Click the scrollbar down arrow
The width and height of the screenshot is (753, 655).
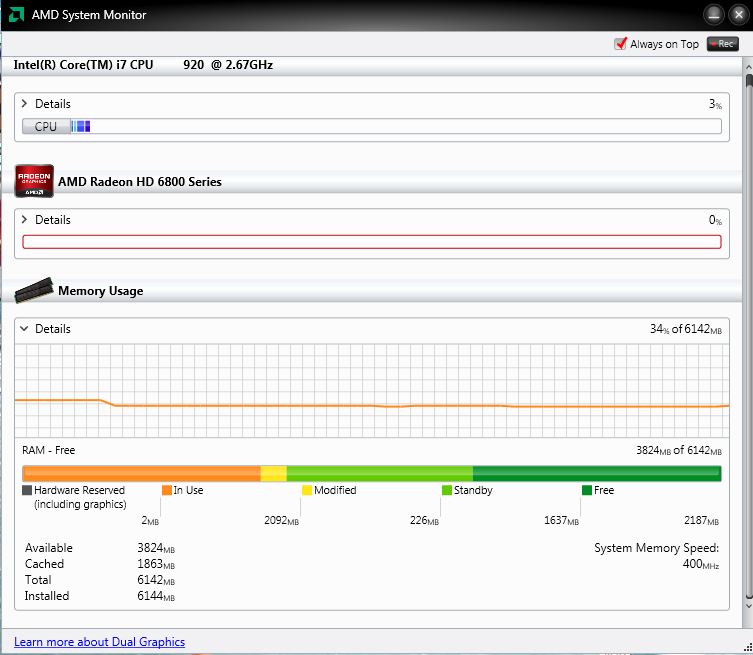[x=748, y=606]
